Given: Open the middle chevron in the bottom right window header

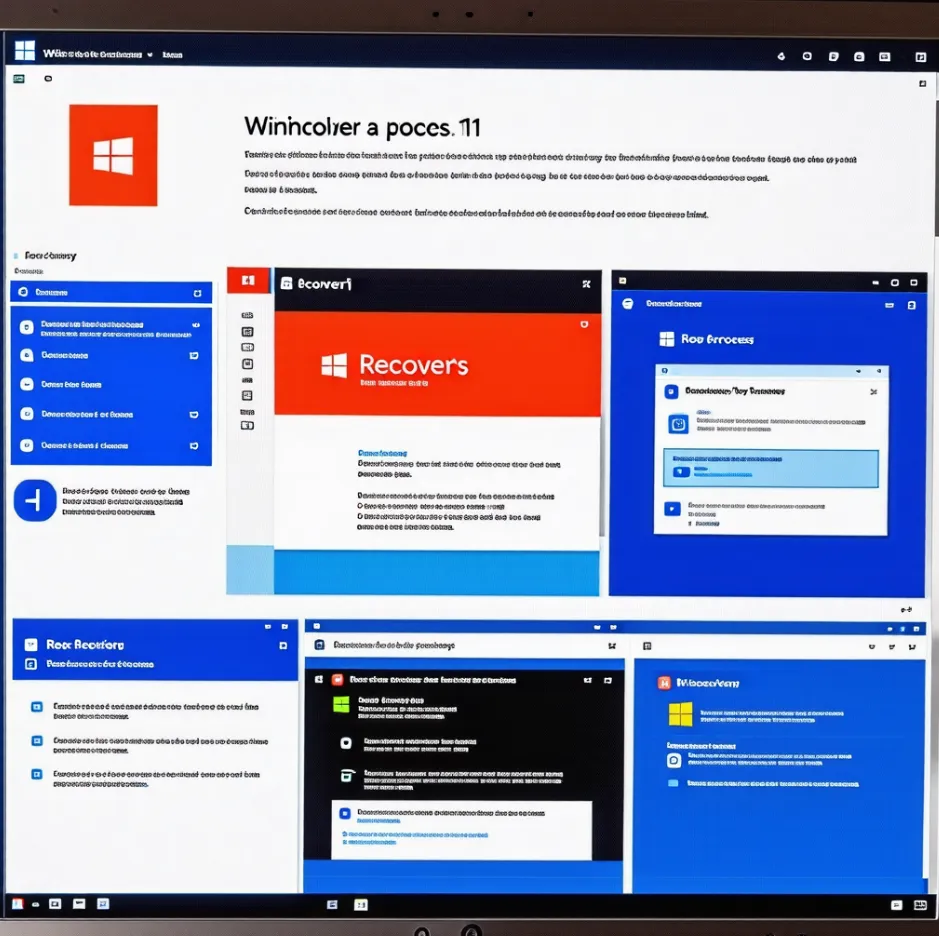Looking at the screenshot, I should tap(892, 647).
